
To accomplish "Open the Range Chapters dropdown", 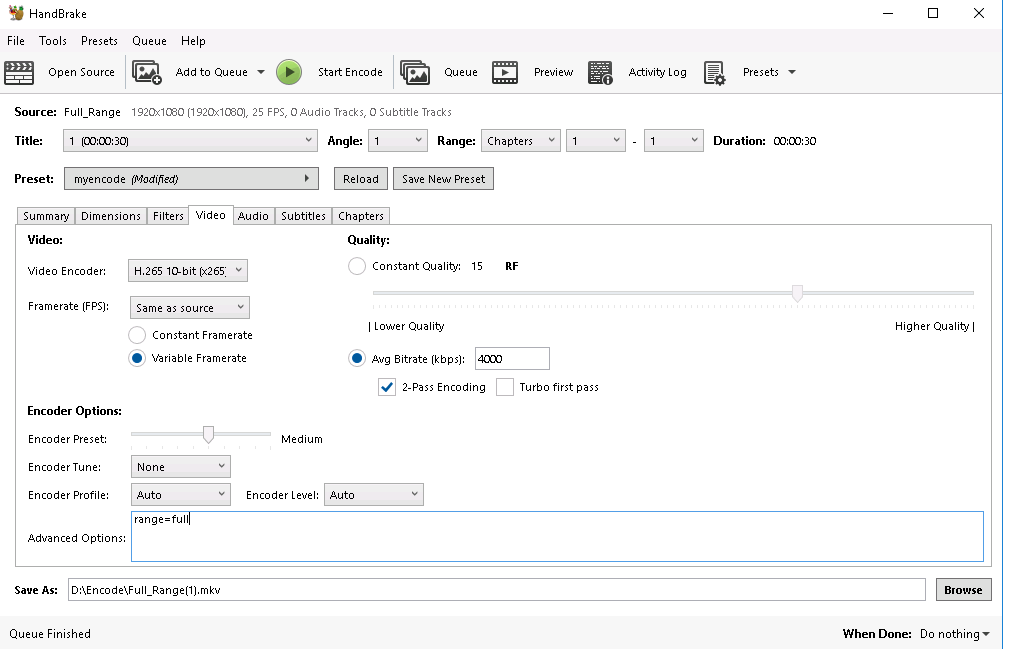I will coord(521,141).
